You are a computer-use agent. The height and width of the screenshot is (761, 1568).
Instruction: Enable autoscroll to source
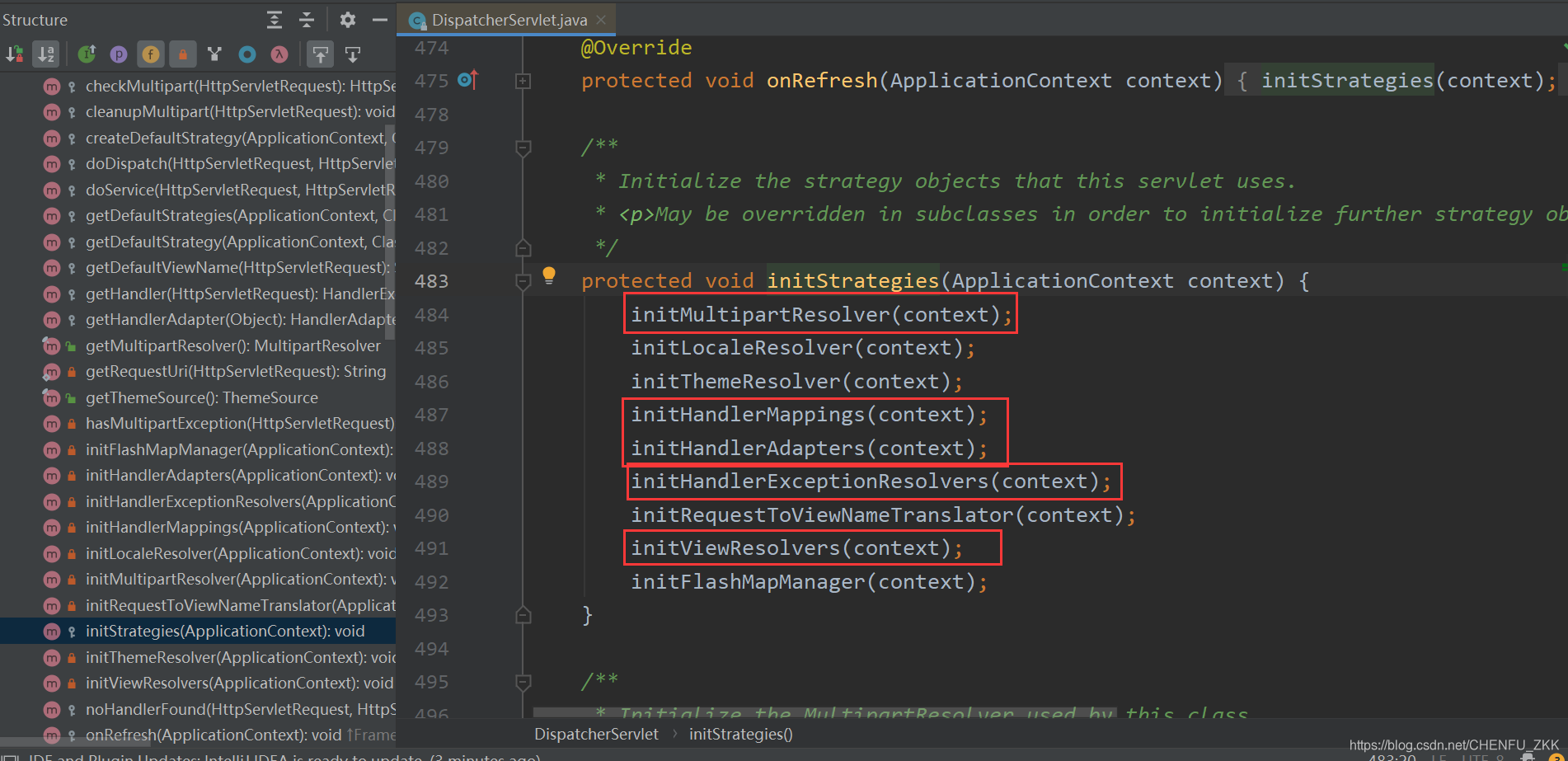point(320,54)
